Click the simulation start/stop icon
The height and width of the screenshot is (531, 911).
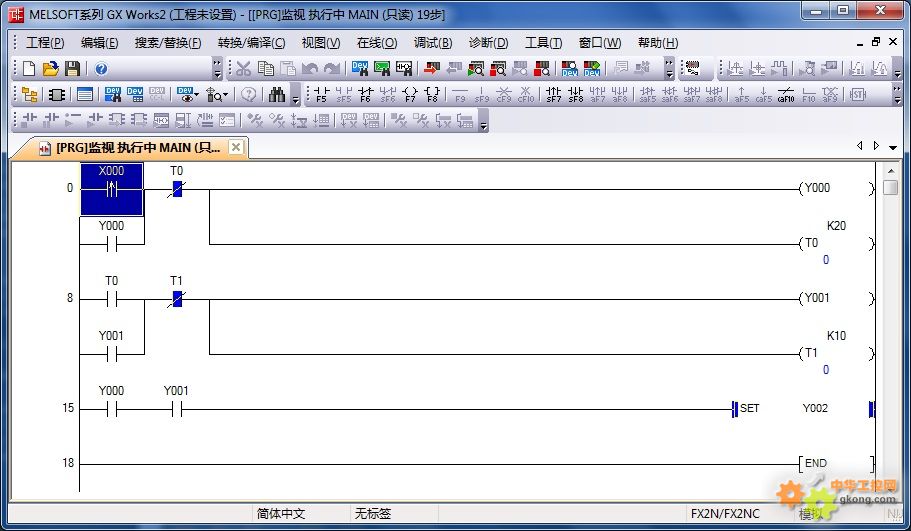pos(693,69)
